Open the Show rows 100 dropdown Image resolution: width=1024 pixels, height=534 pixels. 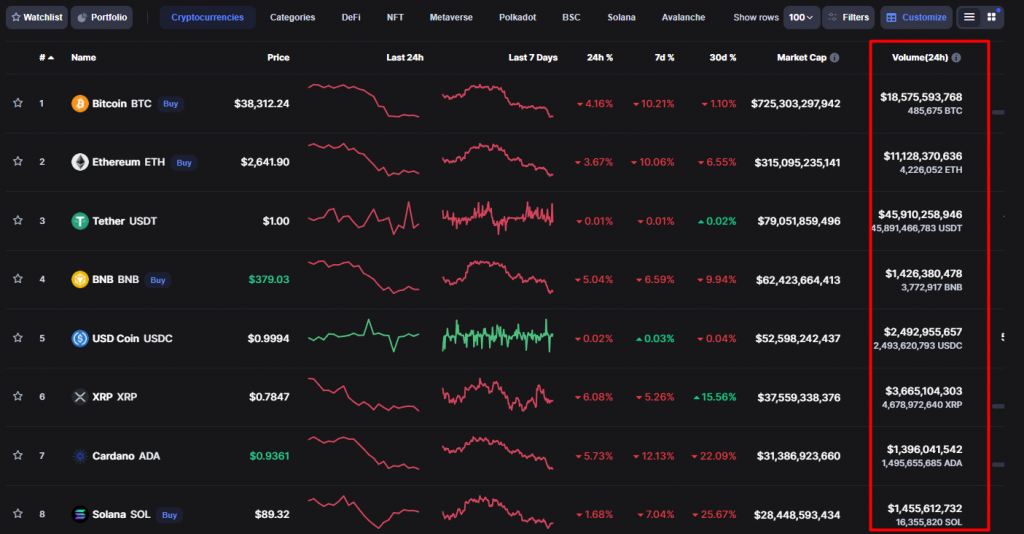(801, 18)
